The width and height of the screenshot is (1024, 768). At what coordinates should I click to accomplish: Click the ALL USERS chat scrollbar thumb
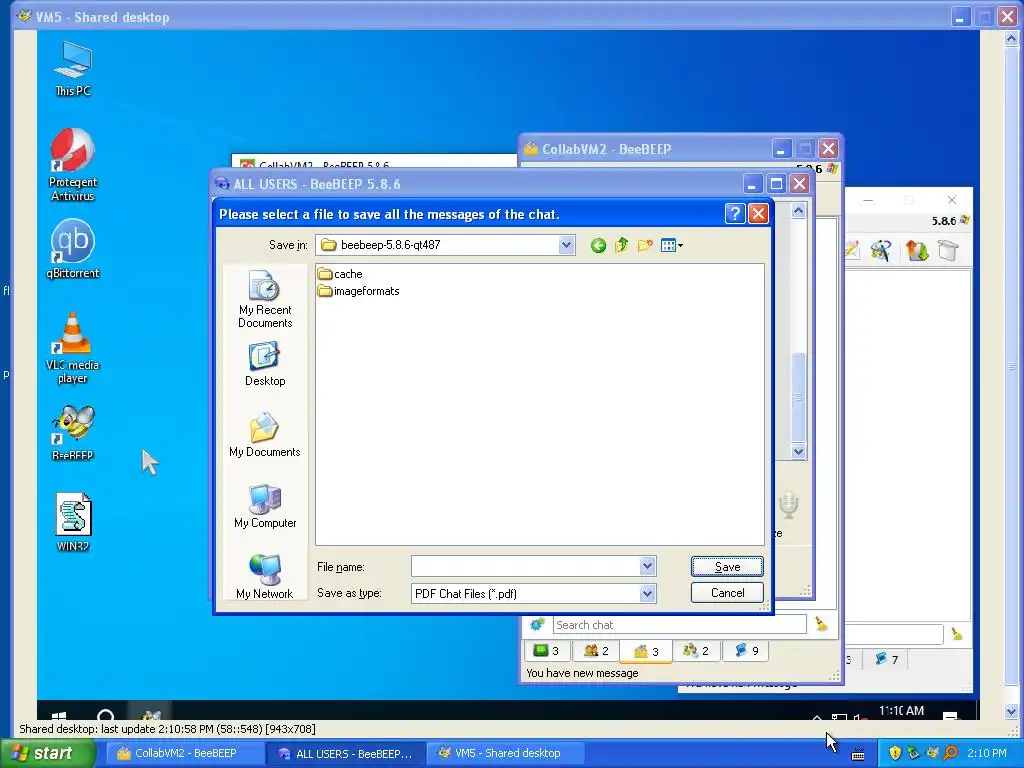[798, 397]
